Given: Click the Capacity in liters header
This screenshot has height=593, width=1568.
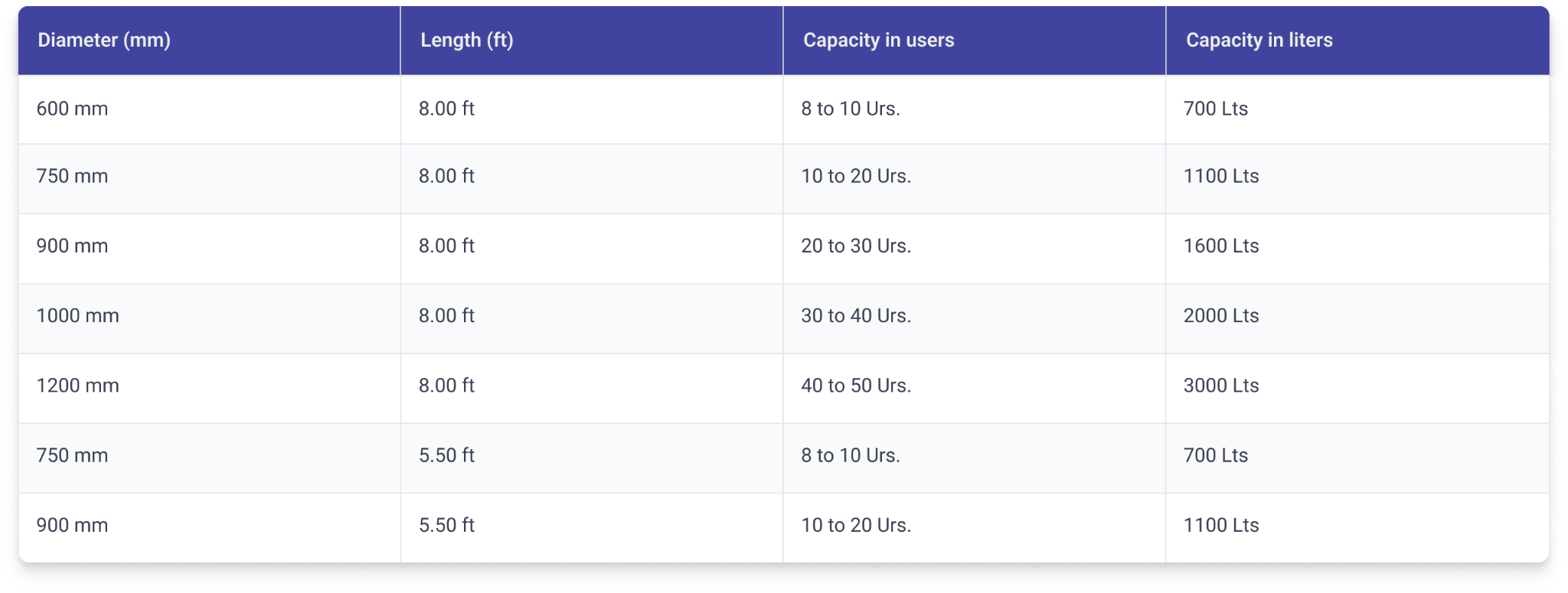Looking at the screenshot, I should pyautogui.click(x=1259, y=41).
